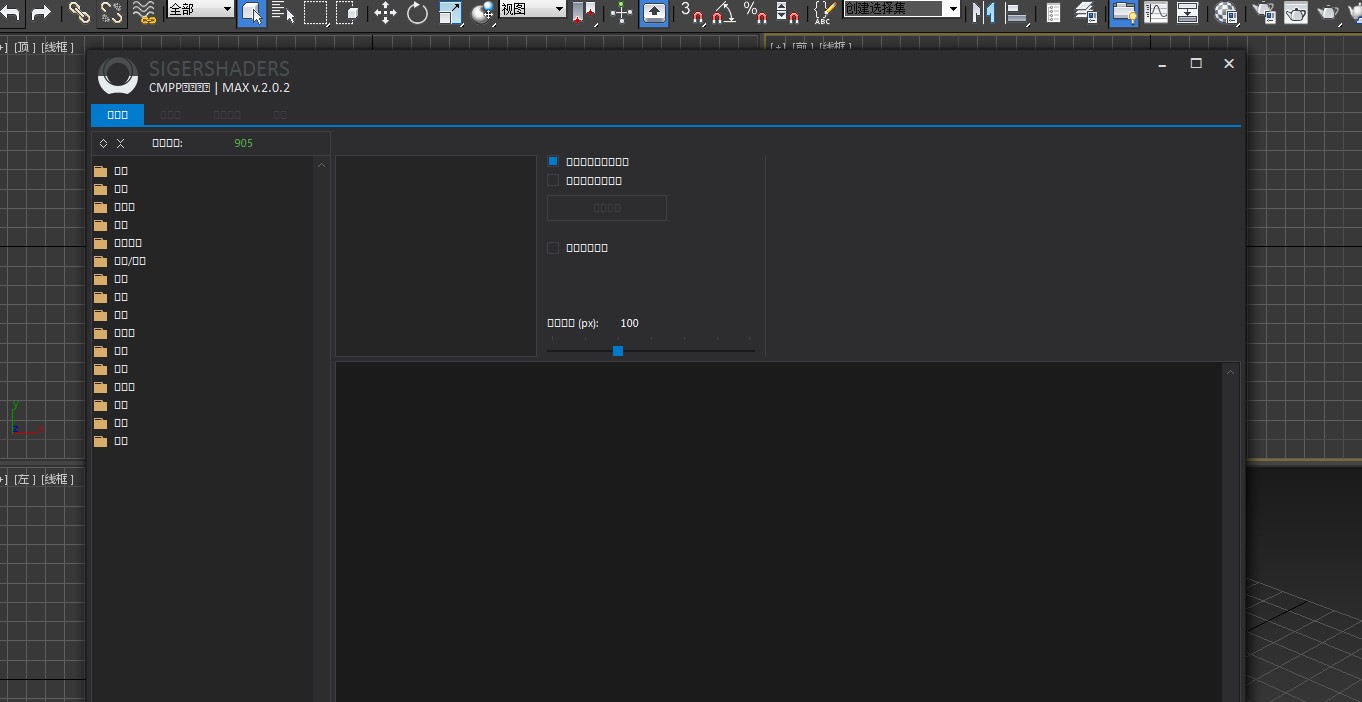The height and width of the screenshot is (702, 1362).
Task: Open the Layer Explorer icon
Action: pyautogui.click(x=1086, y=13)
